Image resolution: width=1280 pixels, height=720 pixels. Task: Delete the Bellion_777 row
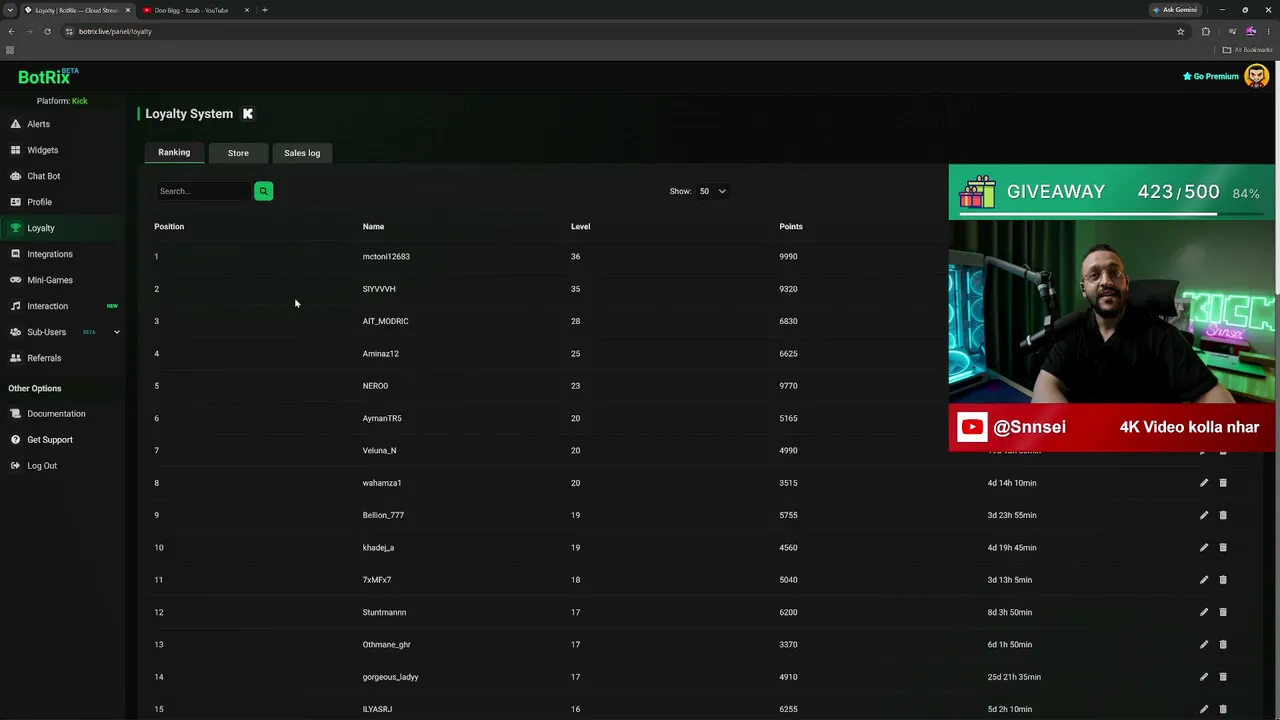point(1223,515)
